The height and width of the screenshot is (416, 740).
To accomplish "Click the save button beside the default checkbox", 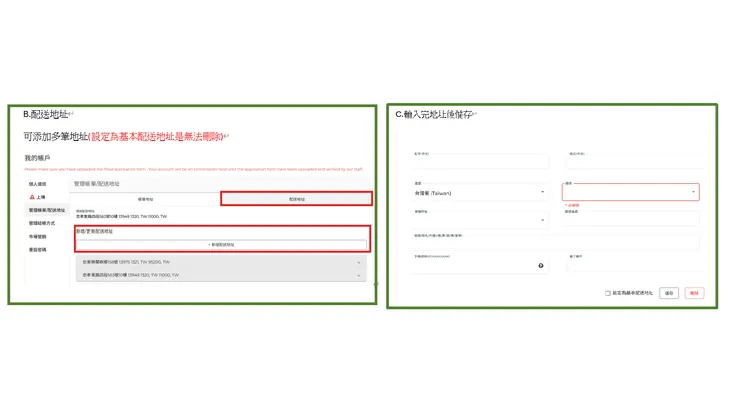I will [669, 293].
